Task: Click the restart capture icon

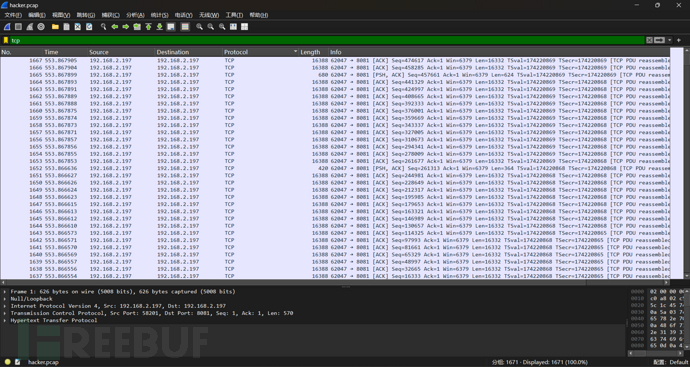Action: [x=29, y=27]
